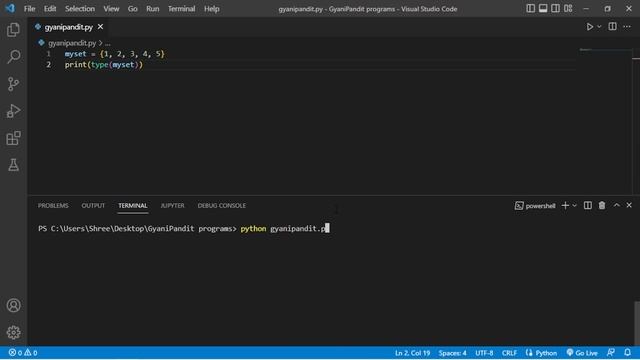Open run options dropdown next to play
640x360 pixels.
(599, 27)
